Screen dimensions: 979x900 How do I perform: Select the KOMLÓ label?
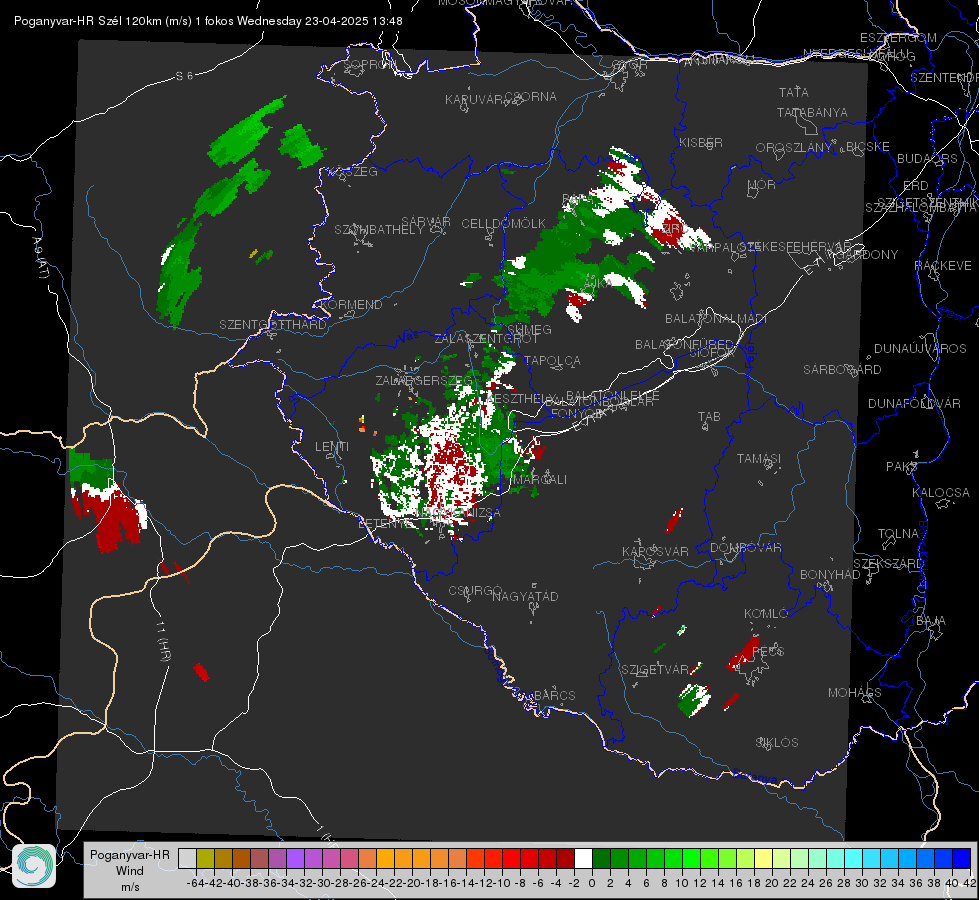coord(765,614)
